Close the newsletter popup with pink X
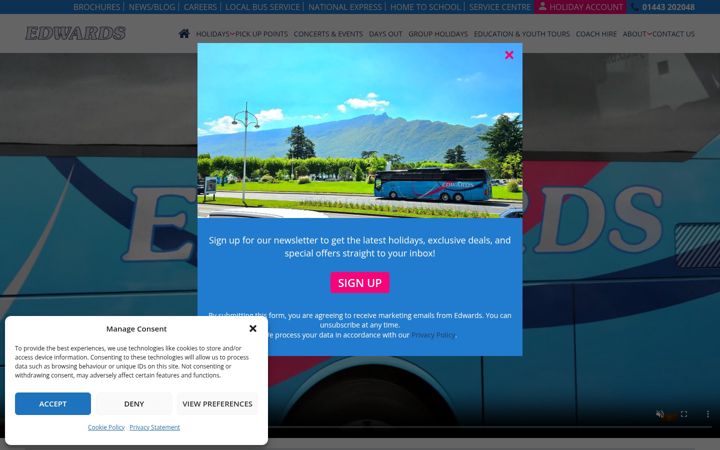Image resolution: width=720 pixels, height=450 pixels. tap(509, 55)
